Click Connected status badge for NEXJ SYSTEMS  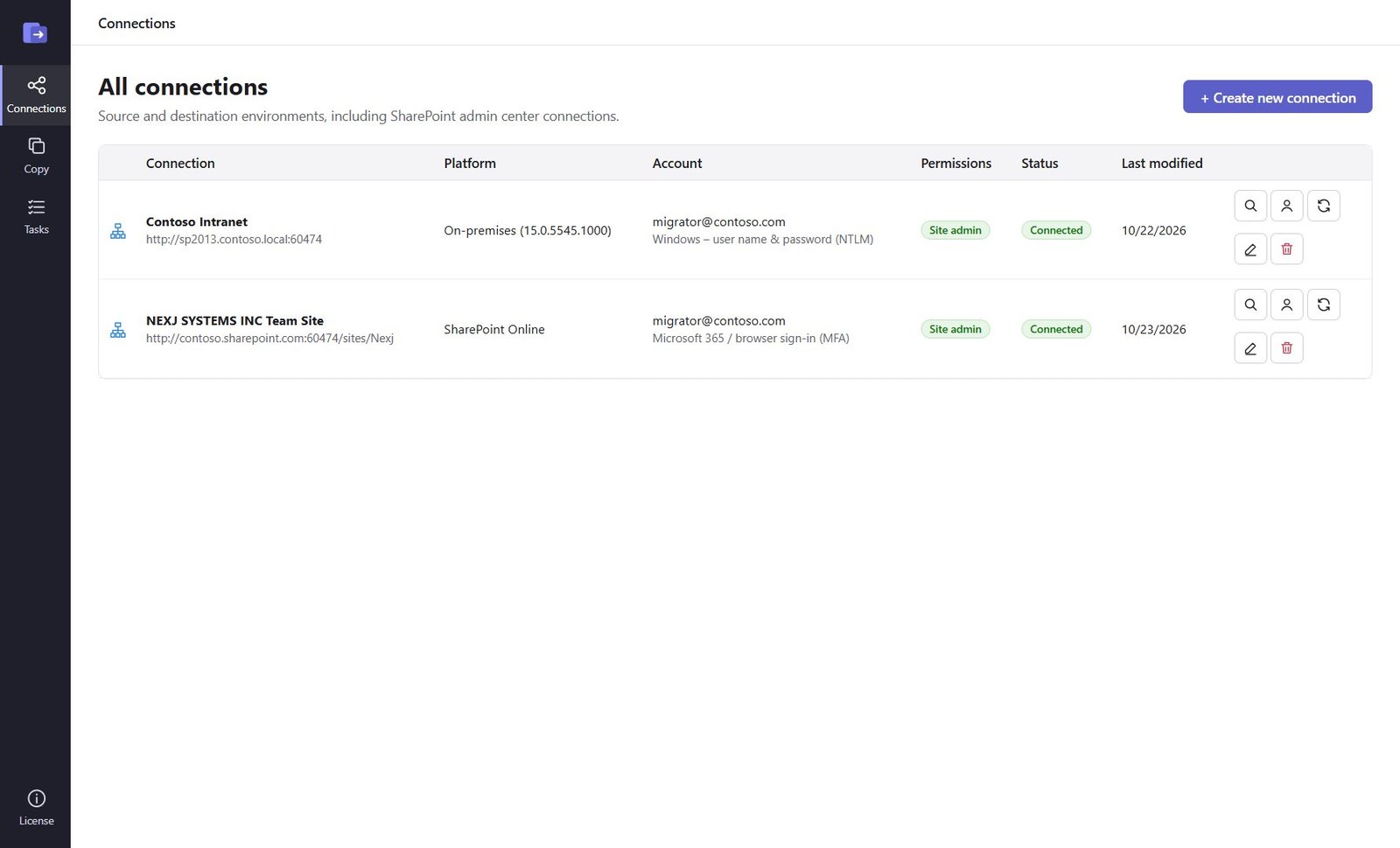click(1056, 329)
